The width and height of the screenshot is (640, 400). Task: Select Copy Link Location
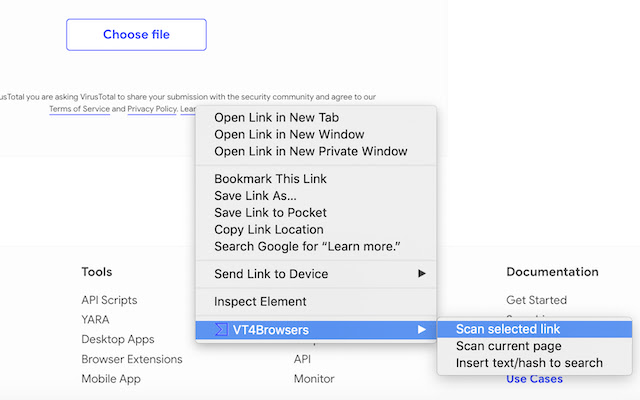[270, 230]
